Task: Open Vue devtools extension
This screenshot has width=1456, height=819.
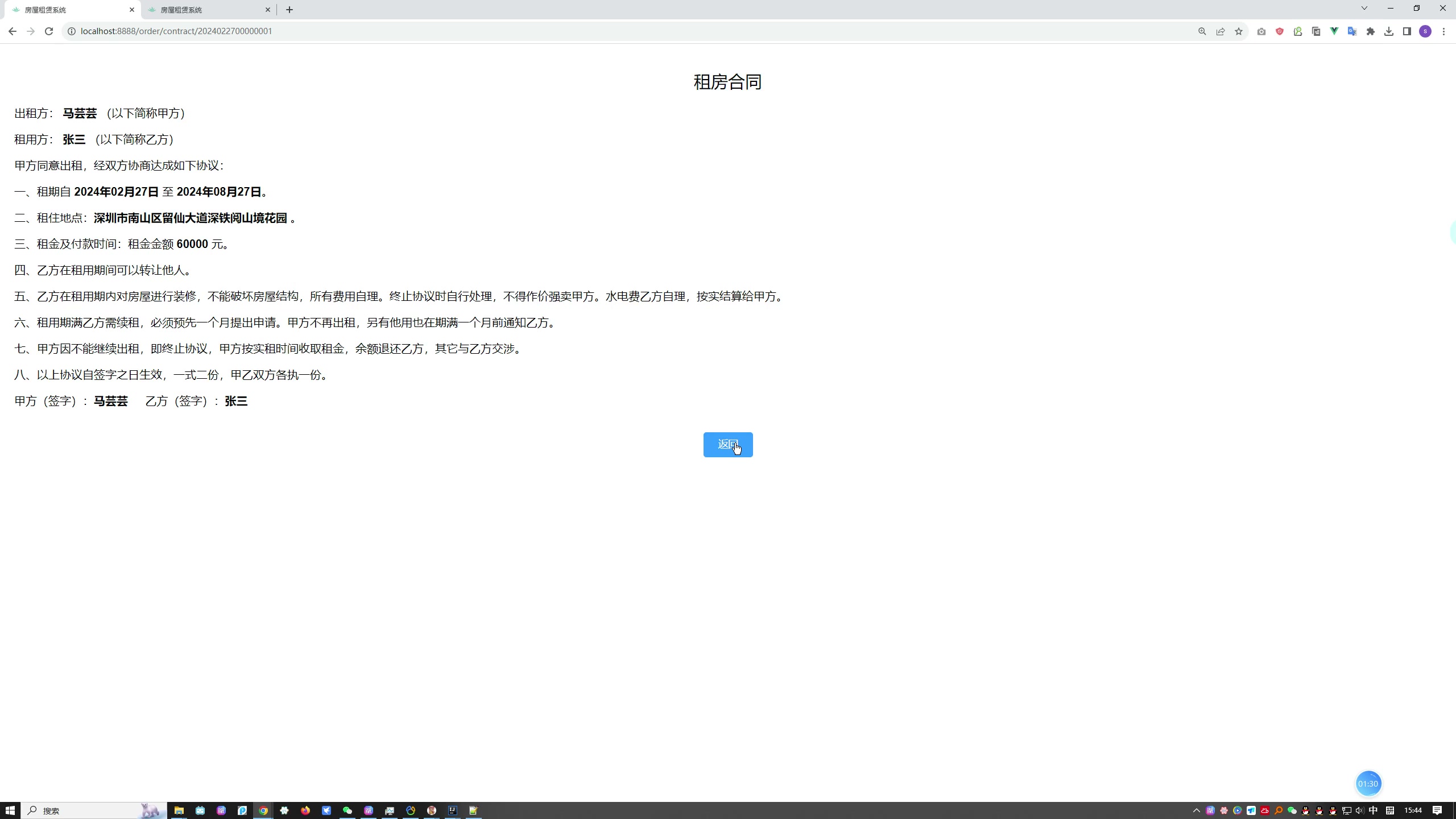Action: point(1334,31)
